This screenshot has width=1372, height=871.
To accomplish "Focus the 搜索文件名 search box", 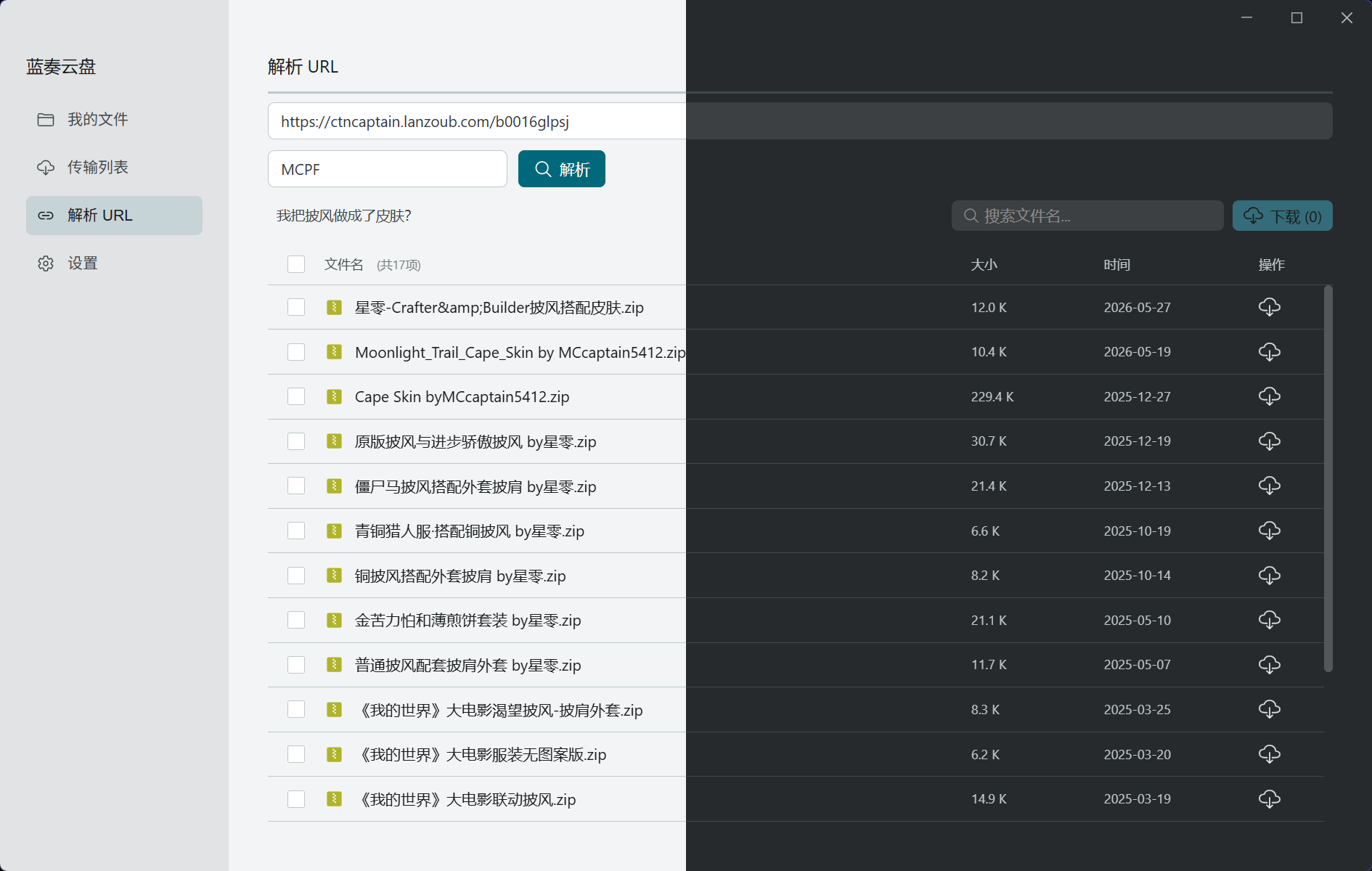I will (1087, 216).
